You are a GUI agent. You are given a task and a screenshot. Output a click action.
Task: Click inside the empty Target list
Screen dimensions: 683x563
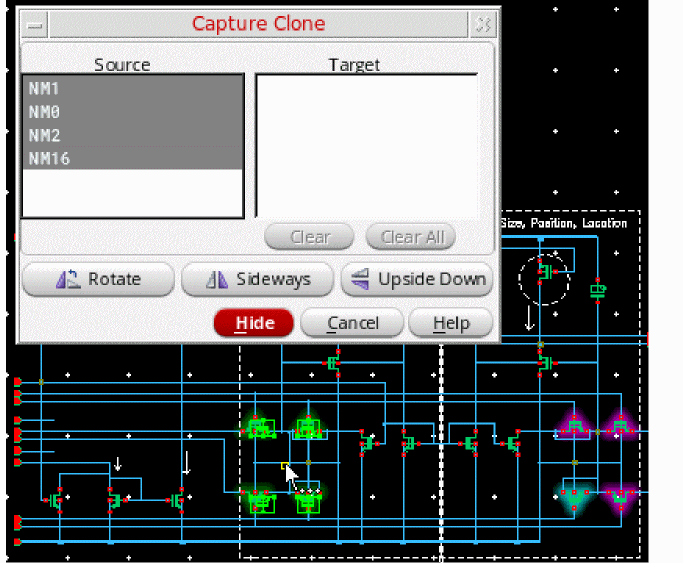point(366,145)
